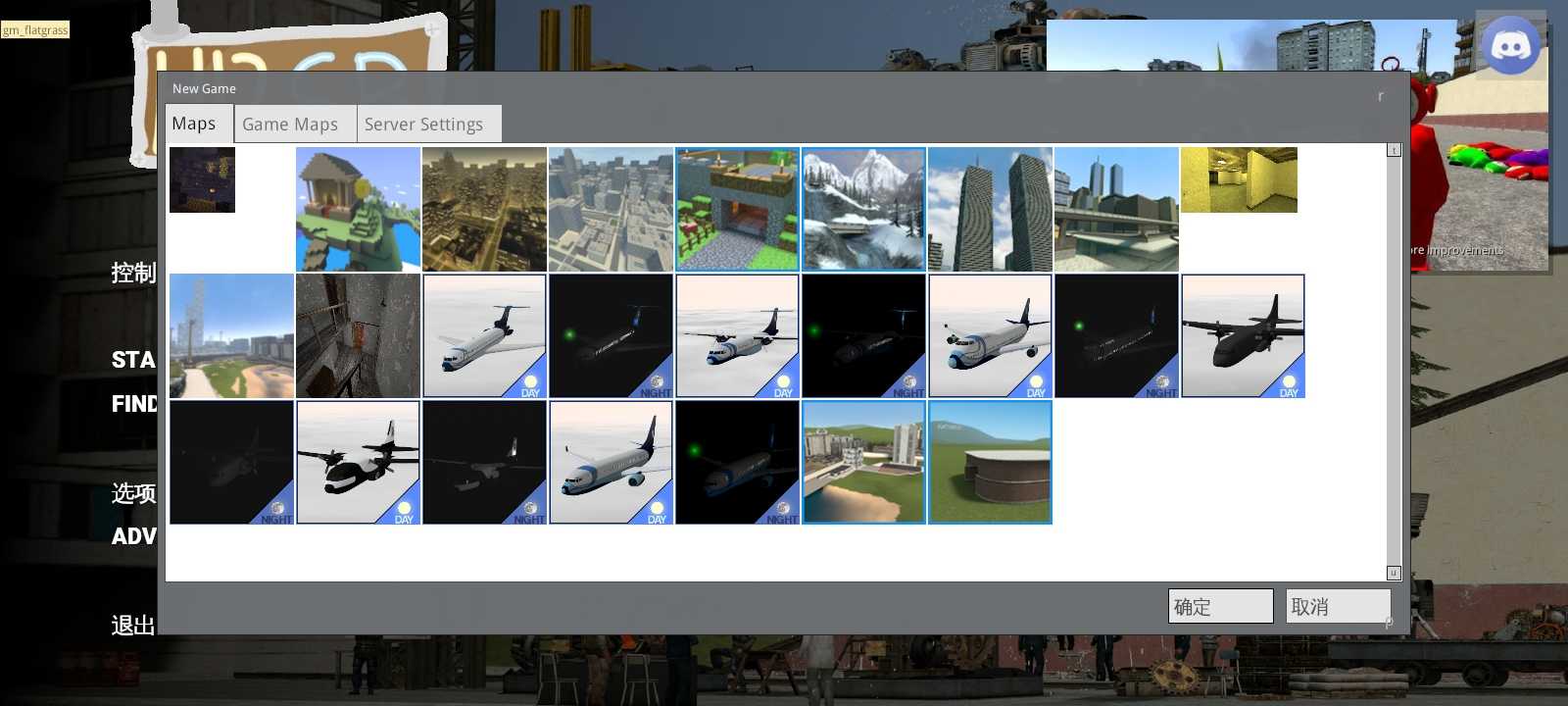Close the New Game dialog window
The image size is (1568, 706).
[x=1381, y=96]
